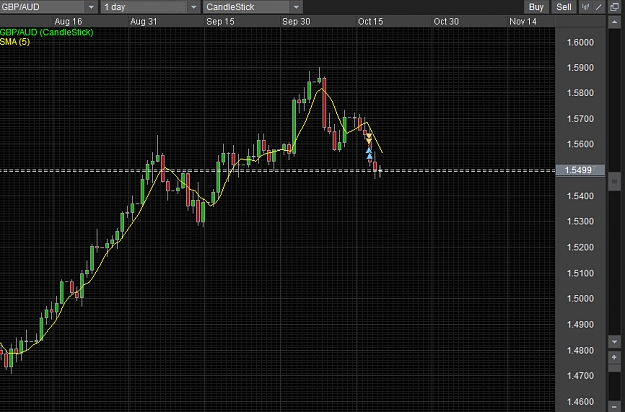Click the 1.5000 price axis label
The height and width of the screenshot is (412, 625).
click(x=580, y=299)
